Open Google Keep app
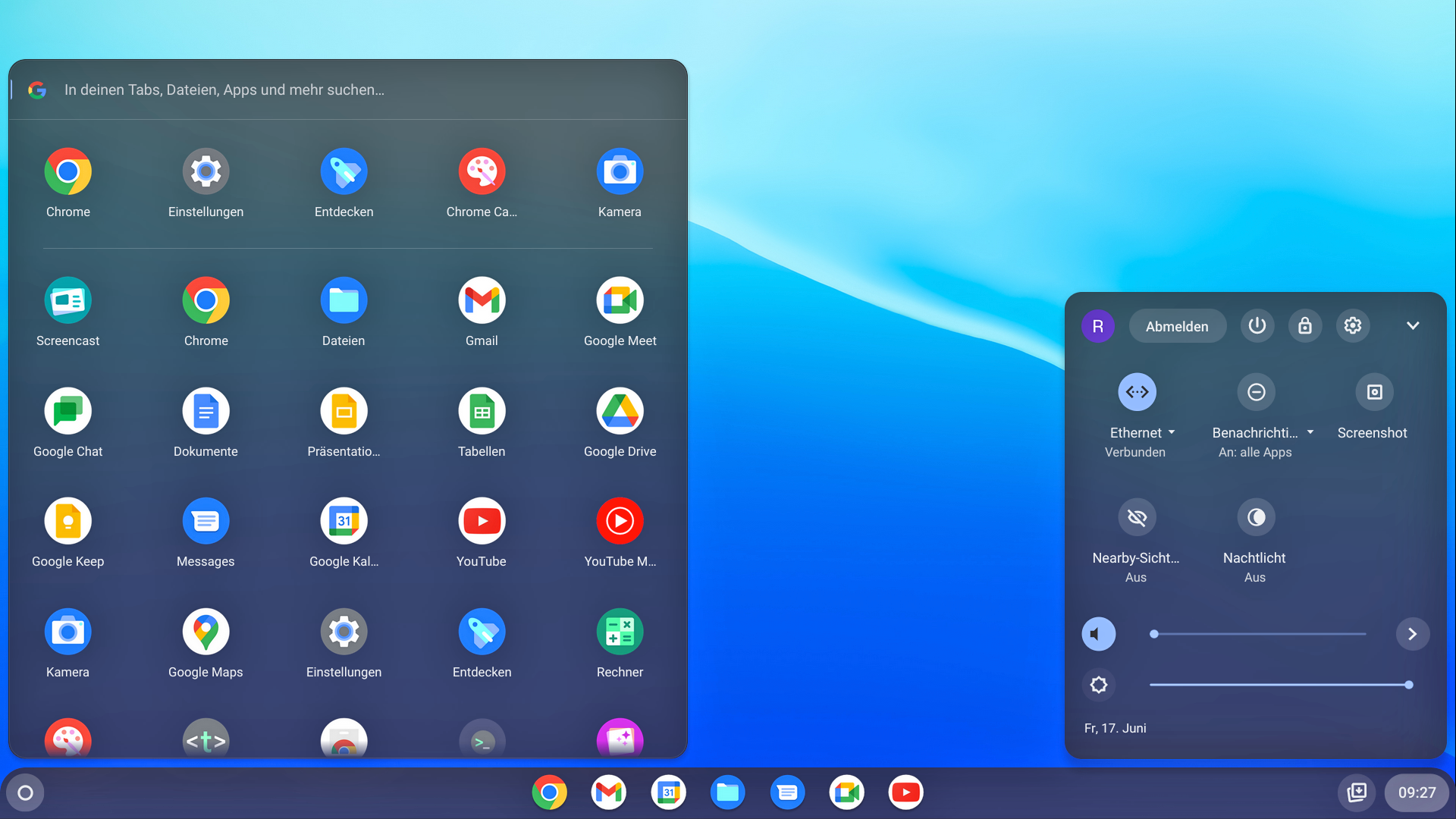The width and height of the screenshot is (1456, 819). coord(67,522)
